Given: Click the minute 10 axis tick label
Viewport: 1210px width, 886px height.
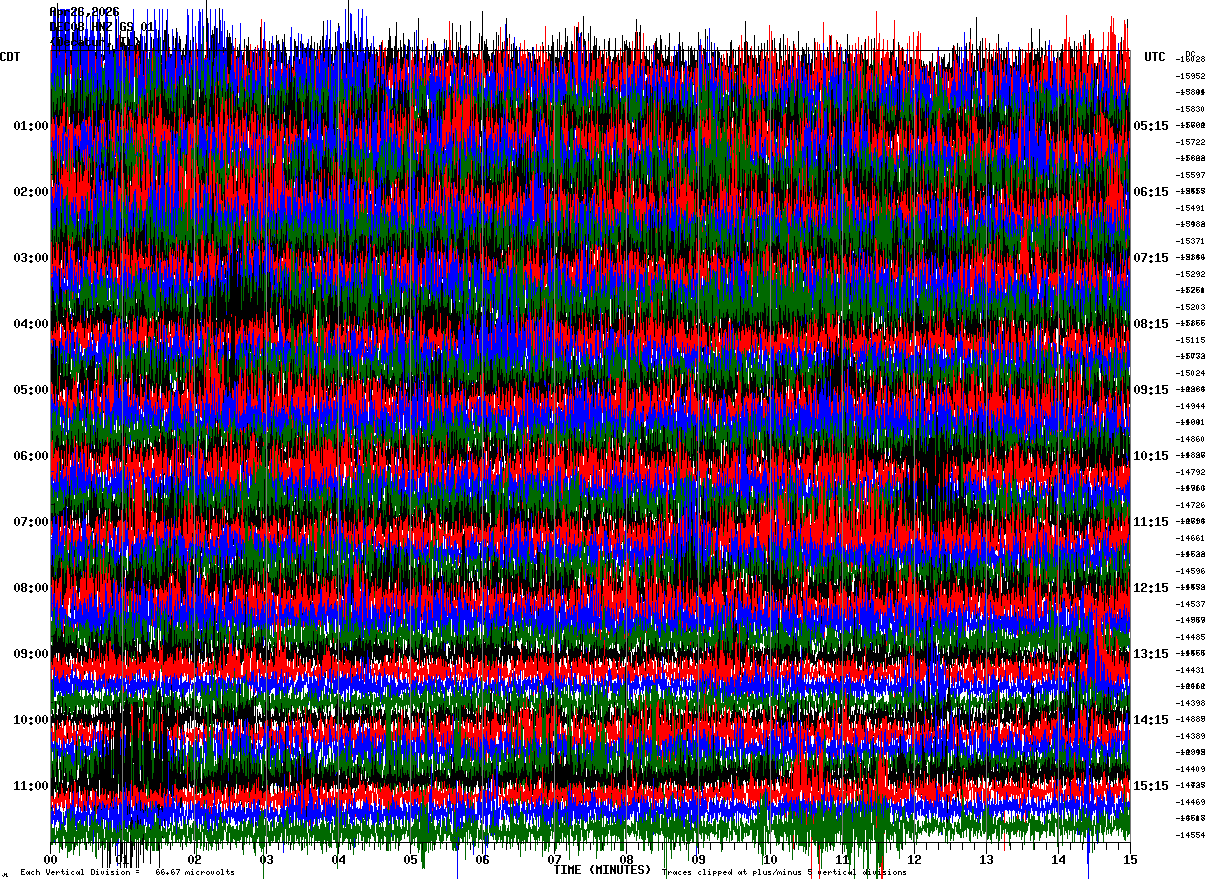Looking at the screenshot, I should [771, 860].
